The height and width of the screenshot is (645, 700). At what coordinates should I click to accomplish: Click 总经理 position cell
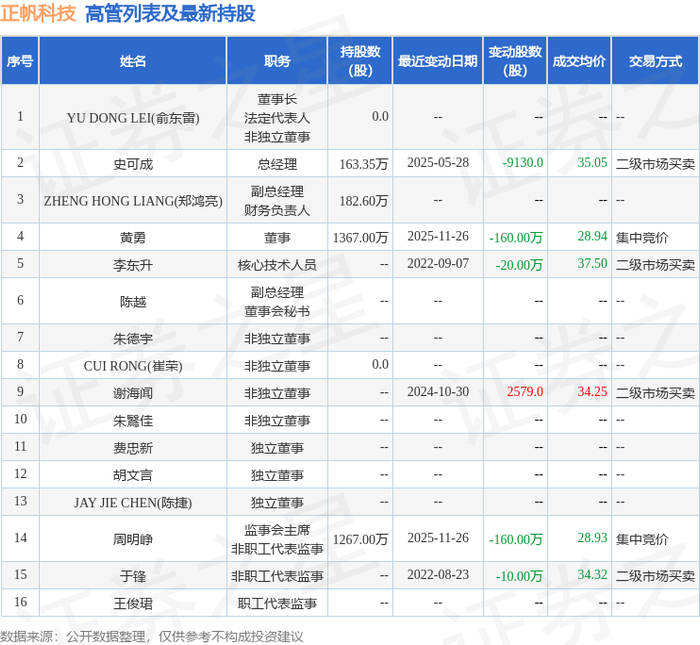pos(277,164)
